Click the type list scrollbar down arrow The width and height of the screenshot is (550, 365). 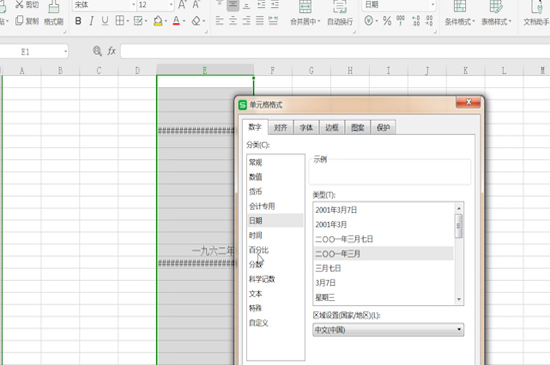(459, 299)
